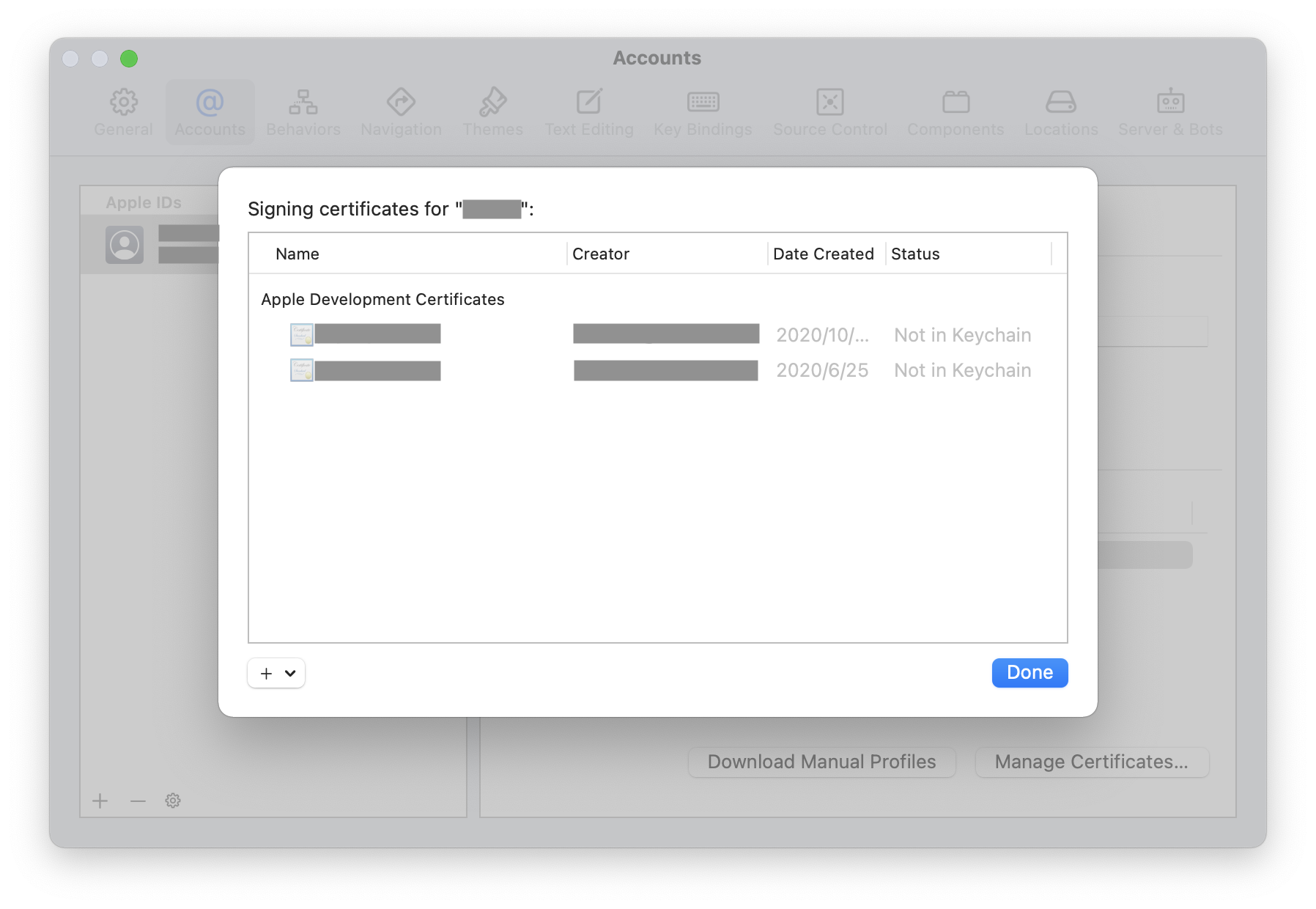This screenshot has width=1316, height=909.
Task: Open the Behaviors preferences pane
Action: tap(303, 112)
